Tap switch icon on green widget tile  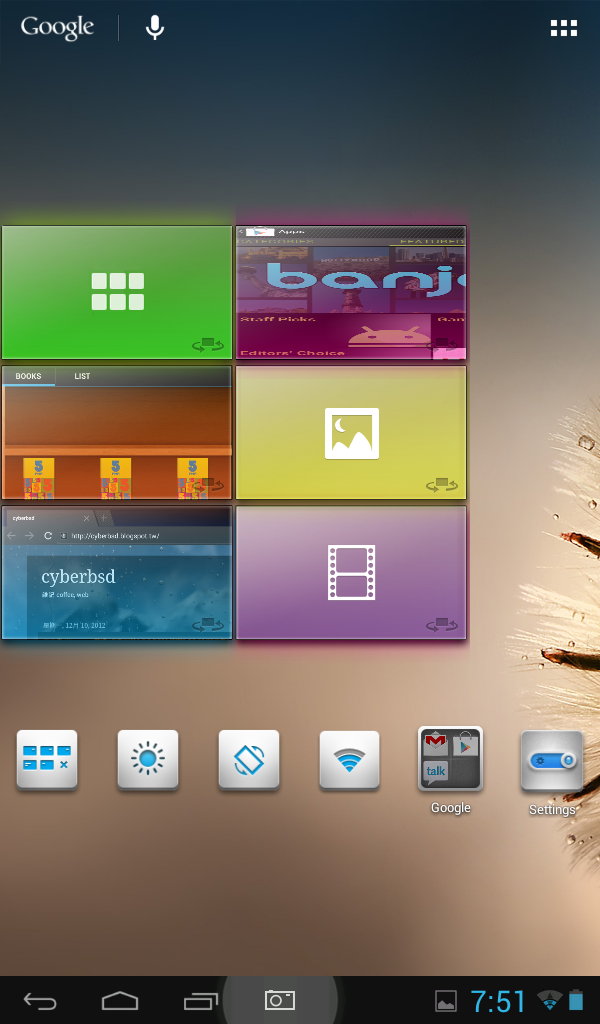pyautogui.click(x=208, y=344)
